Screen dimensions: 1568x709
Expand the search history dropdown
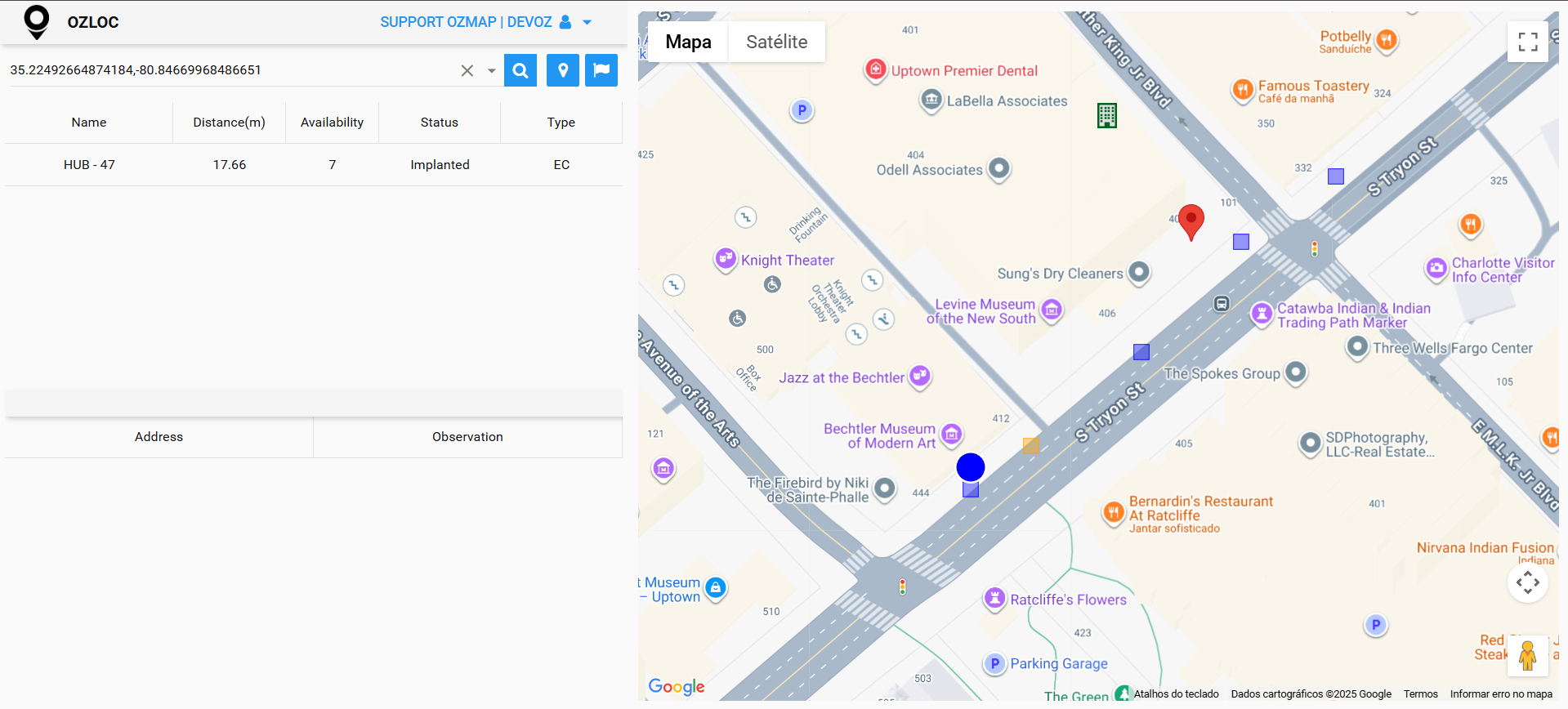[492, 71]
